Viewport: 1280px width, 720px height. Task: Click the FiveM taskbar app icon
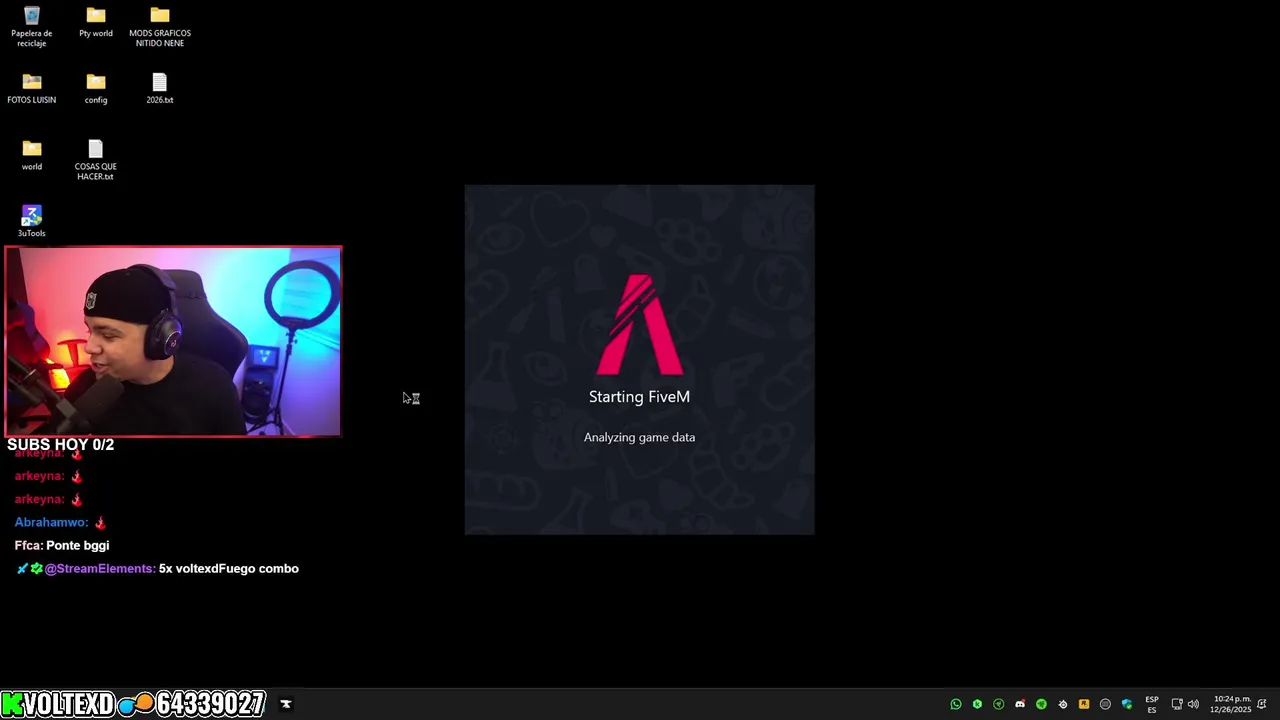coord(285,704)
